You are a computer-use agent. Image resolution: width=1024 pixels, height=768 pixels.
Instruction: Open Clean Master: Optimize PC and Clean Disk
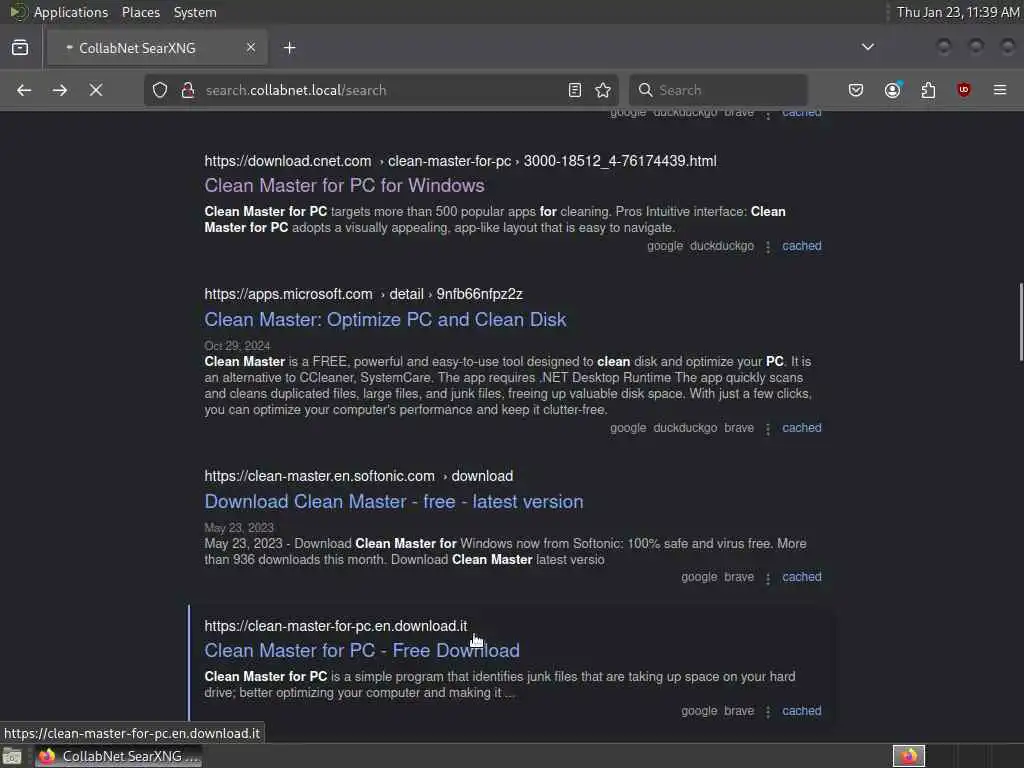point(385,319)
